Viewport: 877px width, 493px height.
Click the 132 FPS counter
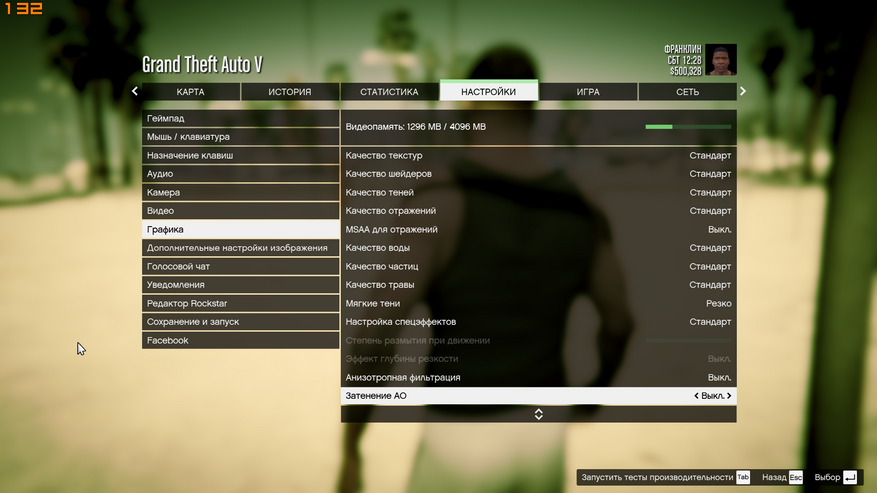click(23, 8)
